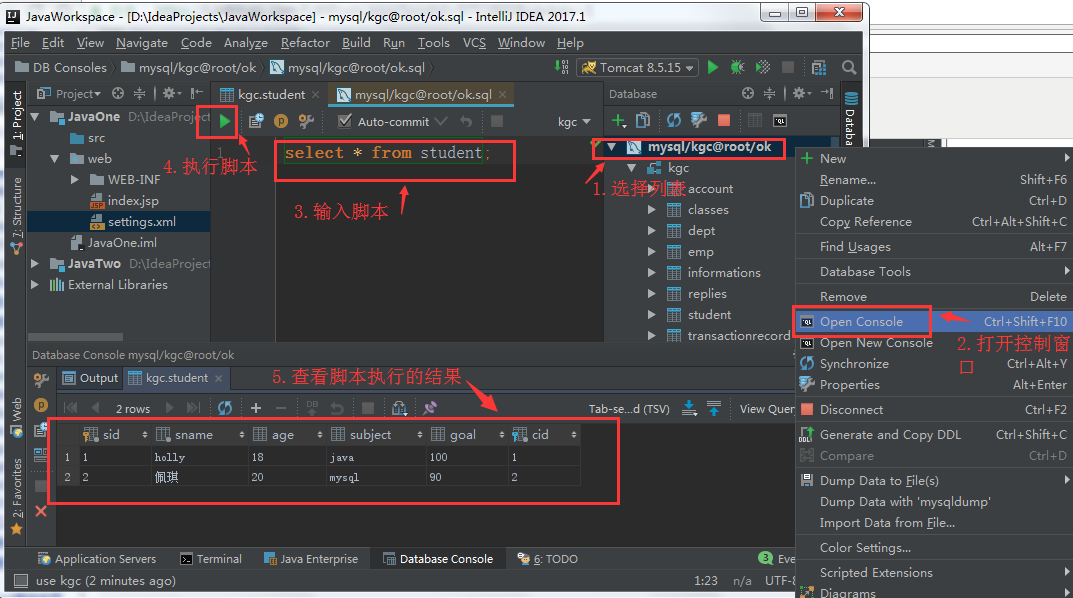Open the Project view dropdown

[x=69, y=93]
